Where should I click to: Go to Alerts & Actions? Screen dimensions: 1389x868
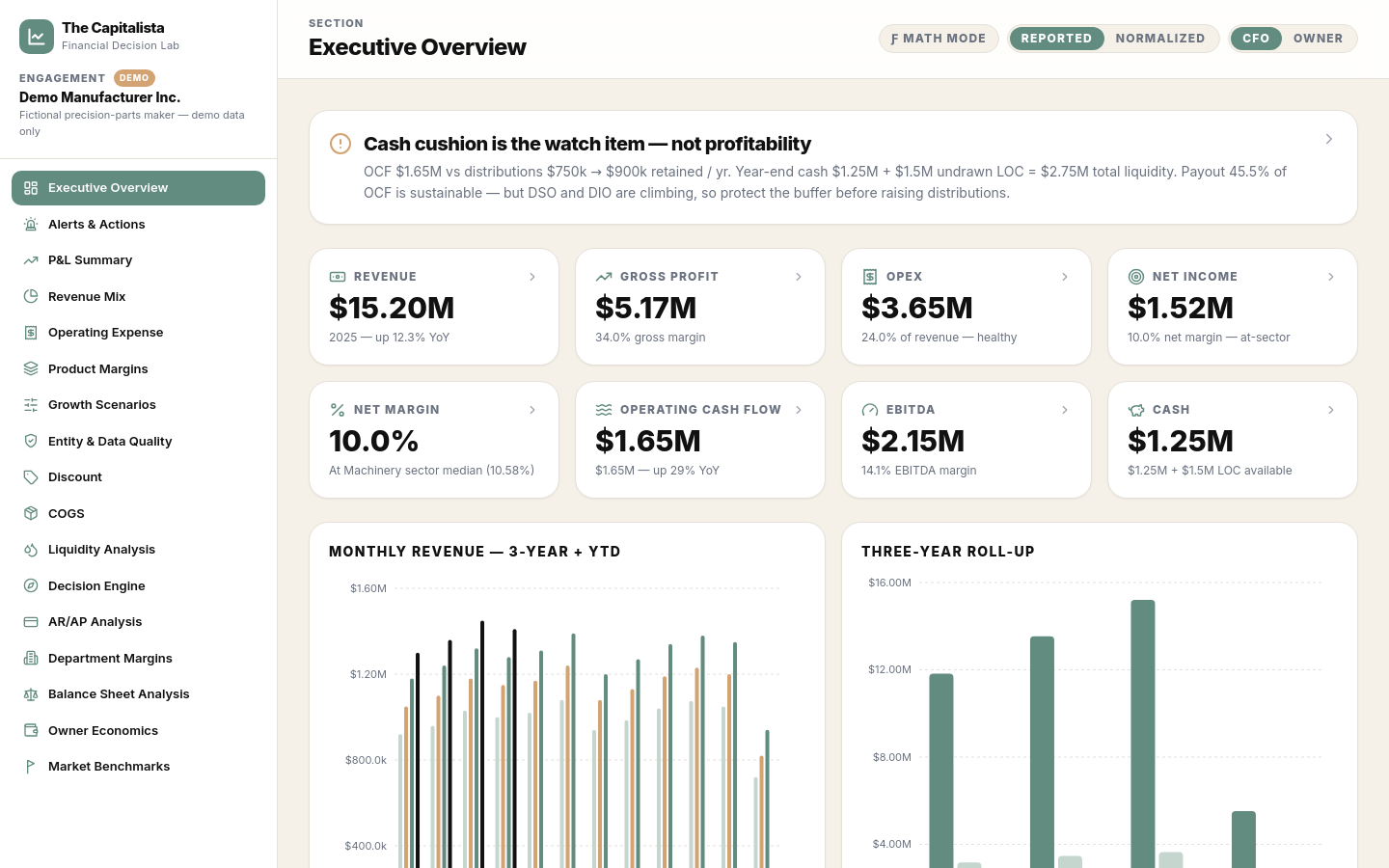tap(138, 225)
